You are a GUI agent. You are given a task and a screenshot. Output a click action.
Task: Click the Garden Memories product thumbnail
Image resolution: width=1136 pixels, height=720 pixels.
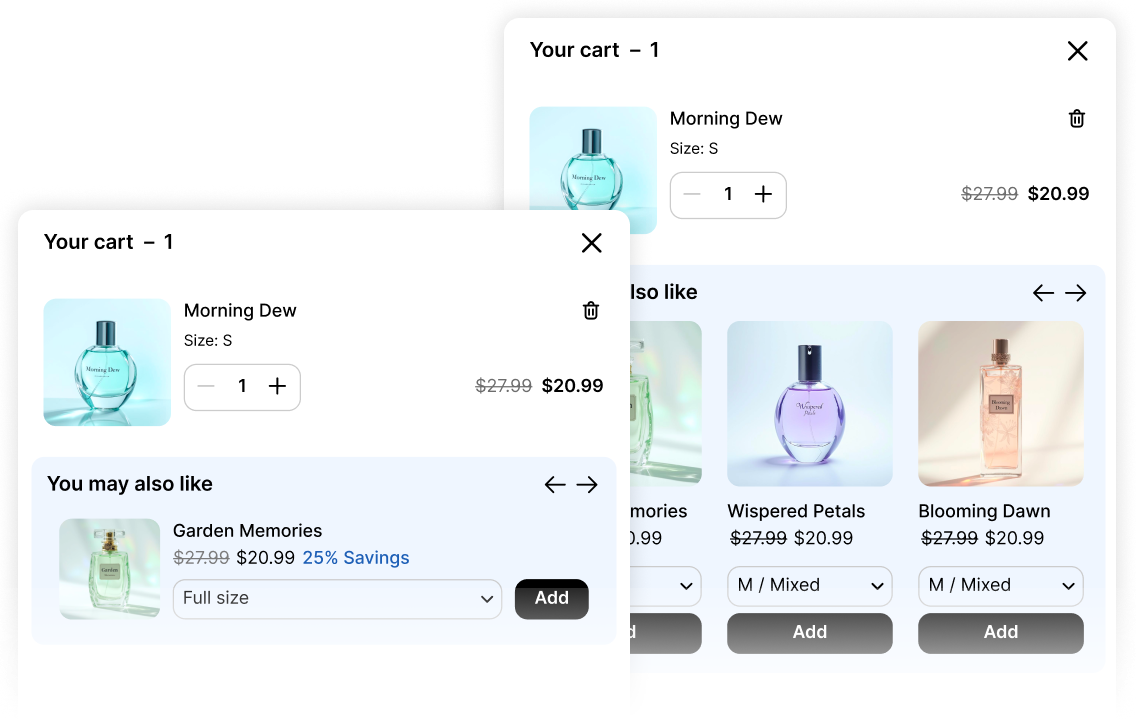[109, 569]
